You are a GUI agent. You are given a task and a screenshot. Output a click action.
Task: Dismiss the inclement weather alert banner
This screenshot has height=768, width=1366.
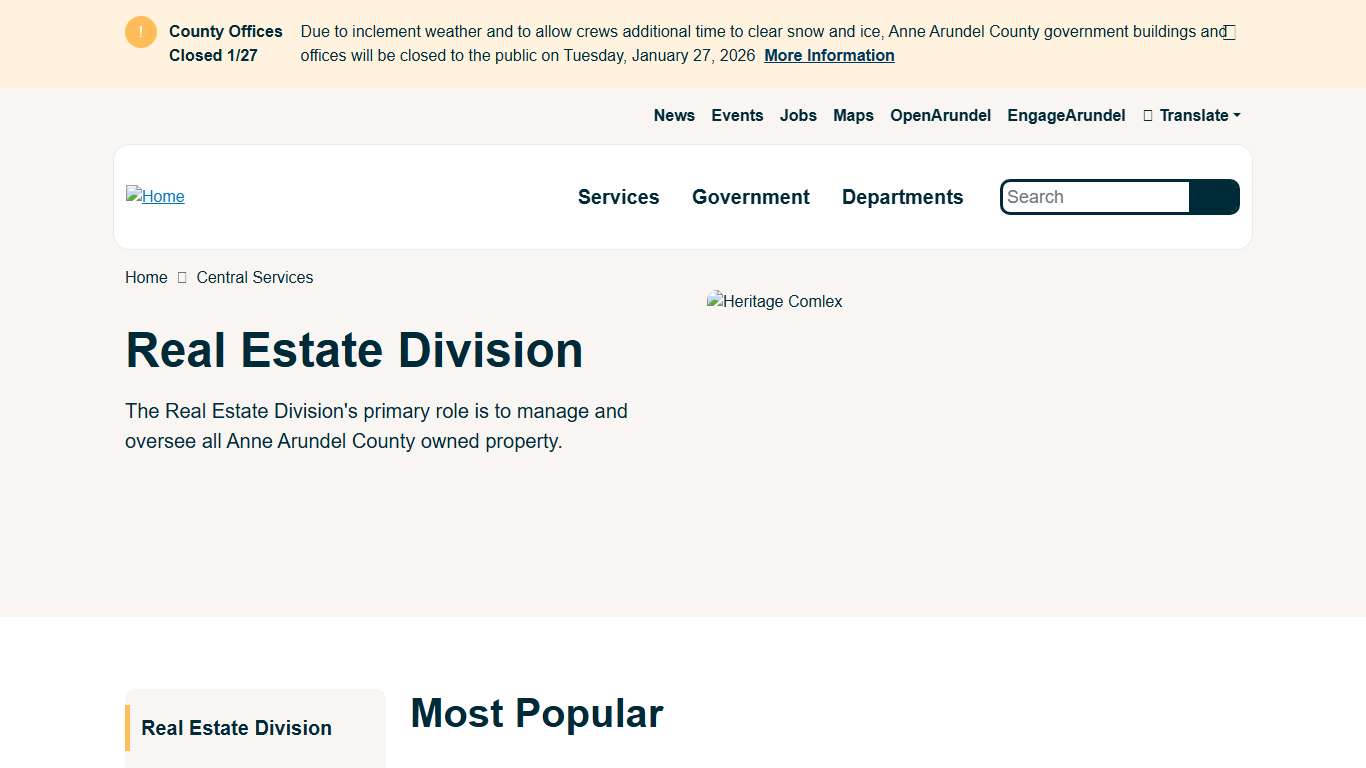pos(1228,31)
